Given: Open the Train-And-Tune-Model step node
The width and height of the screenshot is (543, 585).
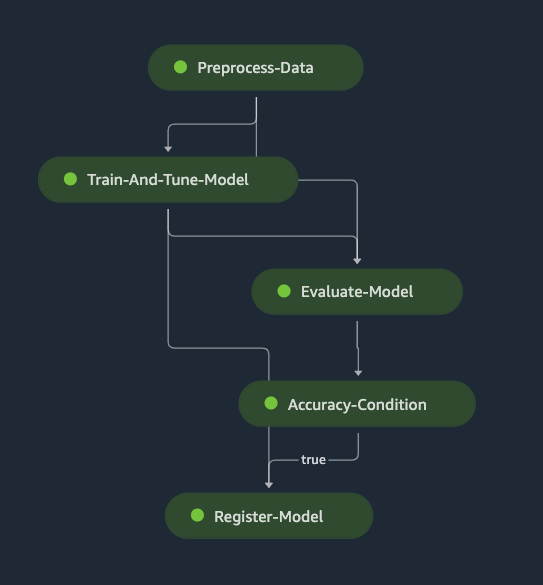Looking at the screenshot, I should pos(168,179).
